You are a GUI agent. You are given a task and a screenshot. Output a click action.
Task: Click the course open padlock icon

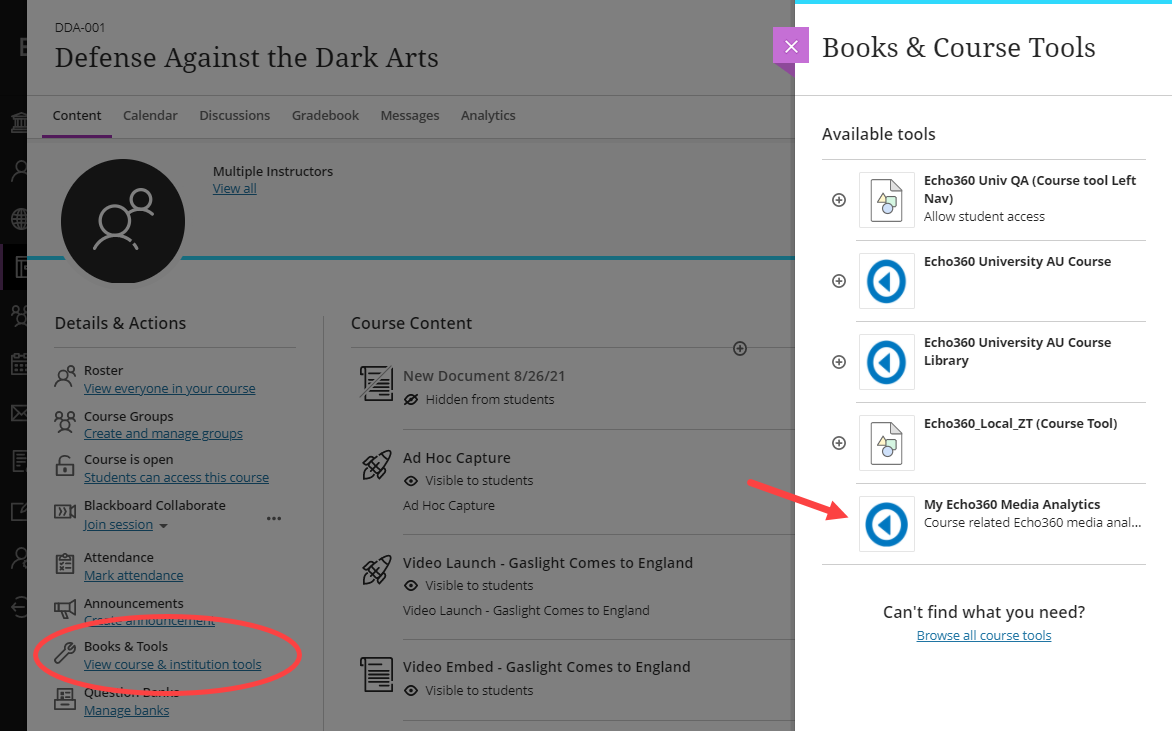(65, 466)
